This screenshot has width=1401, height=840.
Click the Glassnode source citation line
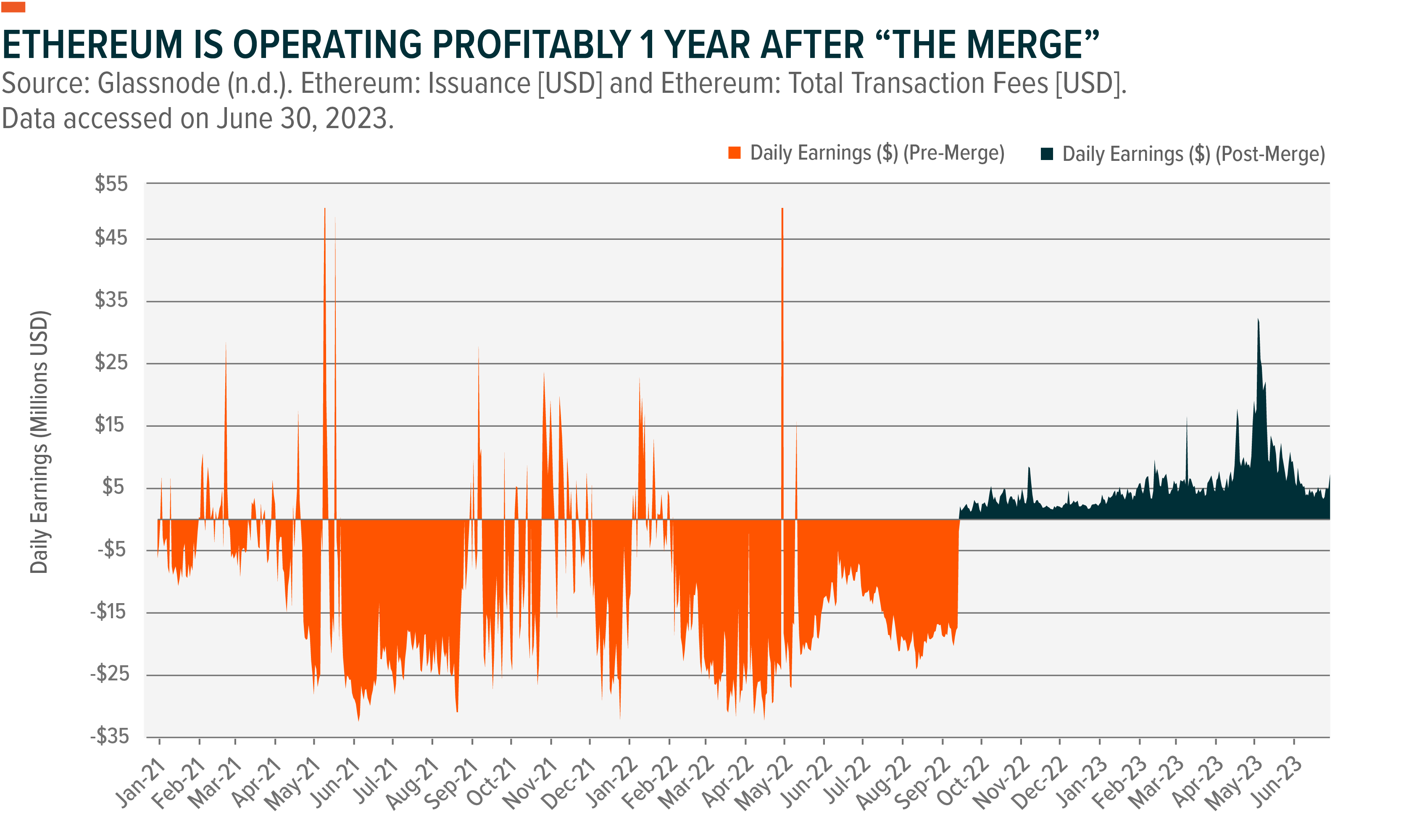(564, 84)
